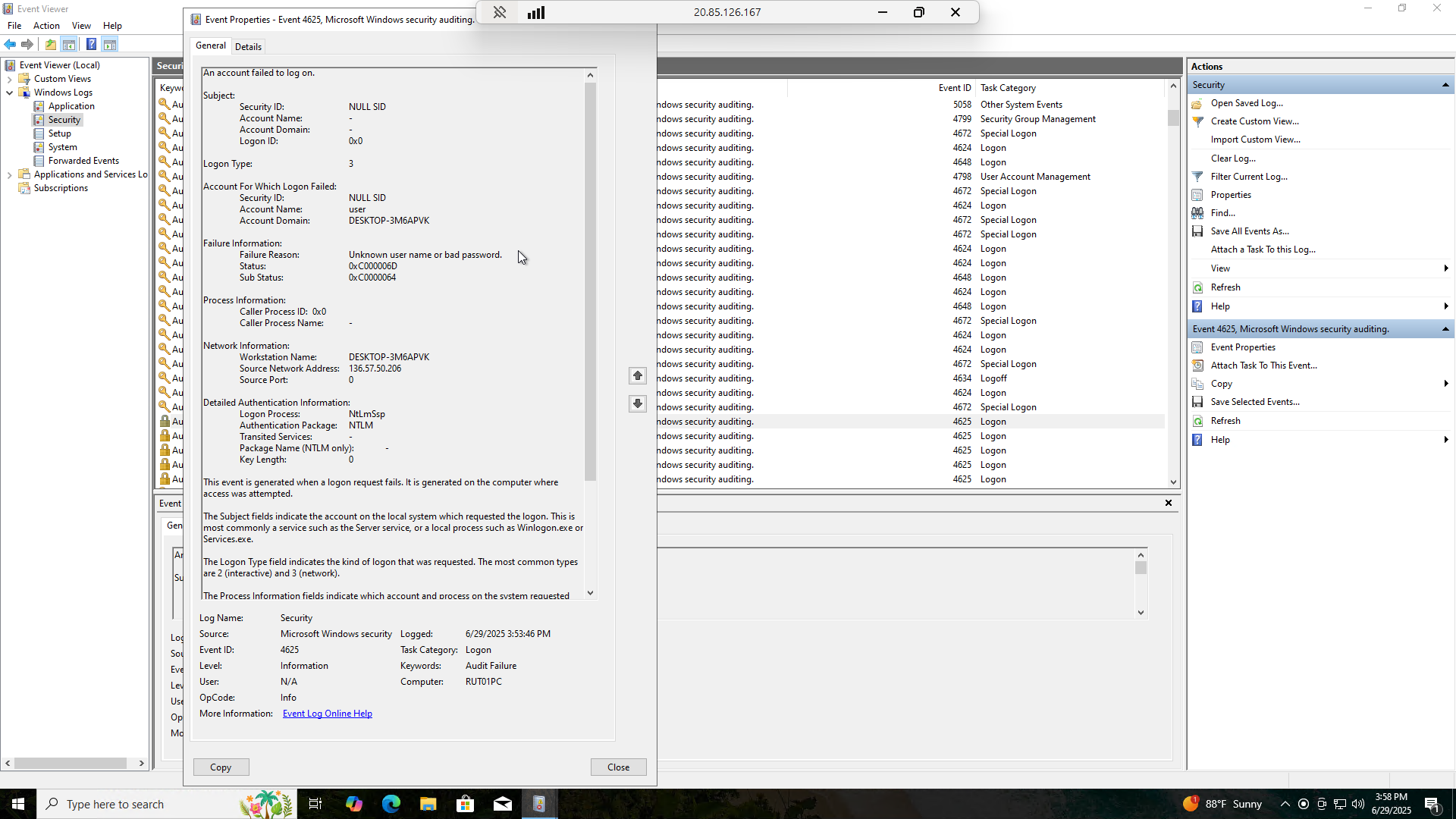Screen dimensions: 1456x819
Task: Open Copilot from taskbar
Action: 354,804
